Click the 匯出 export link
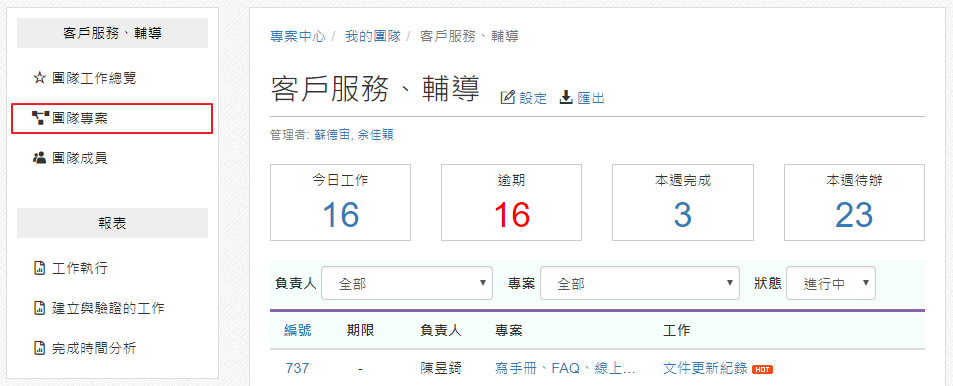This screenshot has width=953, height=386. [x=591, y=98]
